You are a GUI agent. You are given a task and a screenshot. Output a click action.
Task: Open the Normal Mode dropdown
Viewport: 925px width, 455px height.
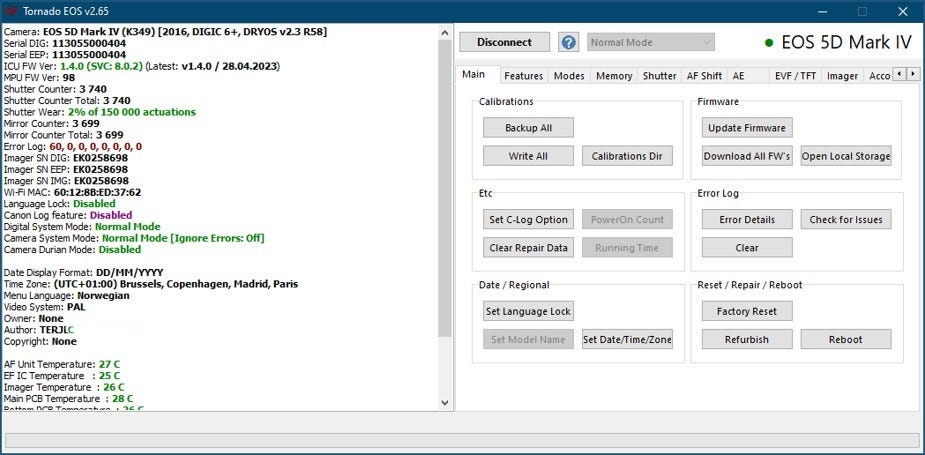[x=651, y=42]
